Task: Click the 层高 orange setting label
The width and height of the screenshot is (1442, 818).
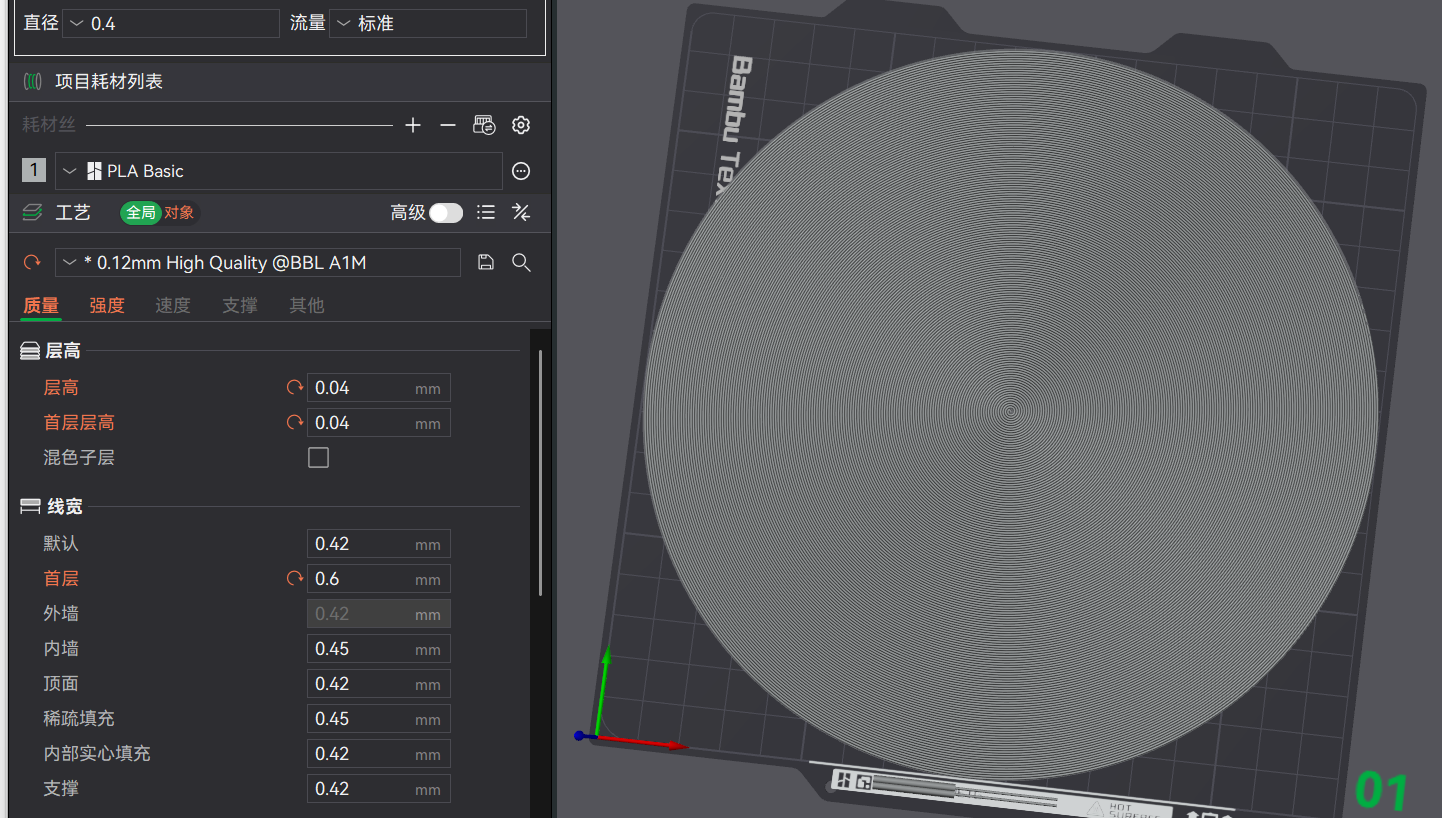Action: tap(61, 387)
